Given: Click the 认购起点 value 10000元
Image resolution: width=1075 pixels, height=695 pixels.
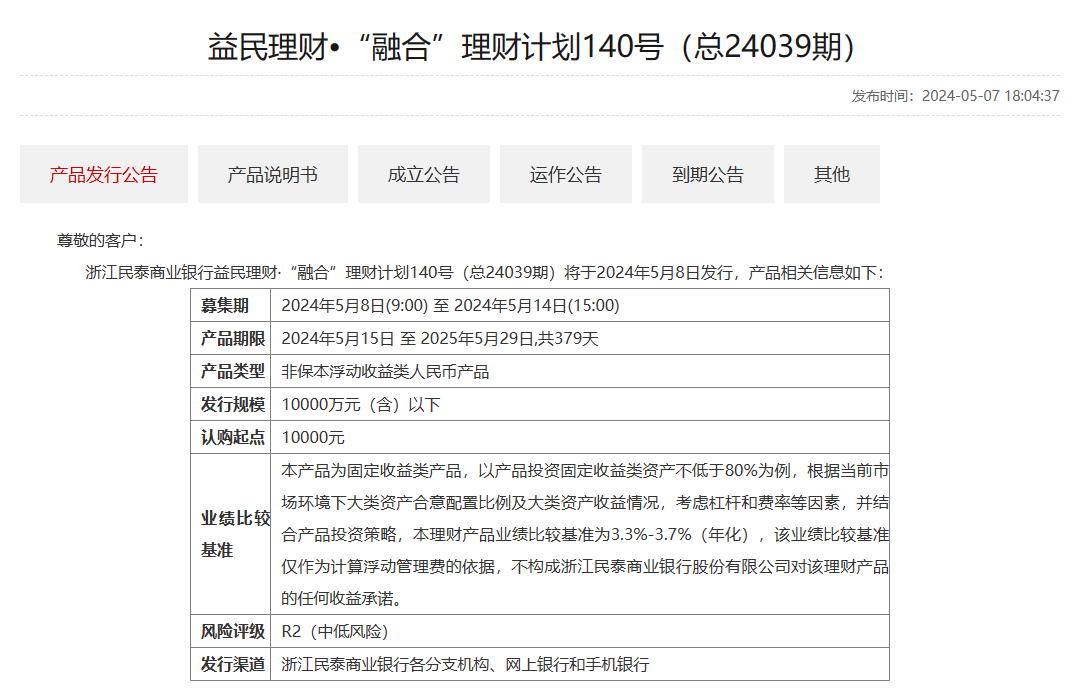Looking at the screenshot, I should tap(313, 437).
